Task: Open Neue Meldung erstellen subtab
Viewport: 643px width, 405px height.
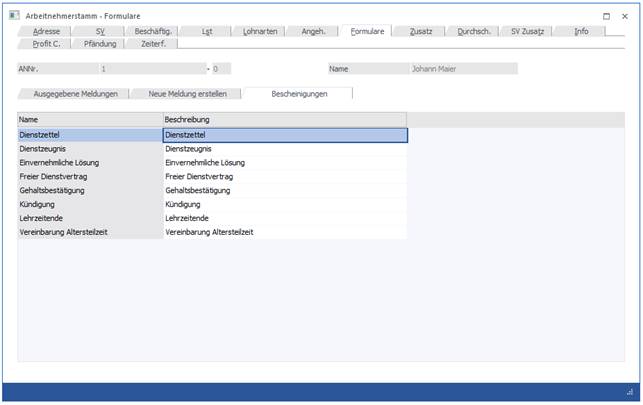Action: click(x=187, y=93)
